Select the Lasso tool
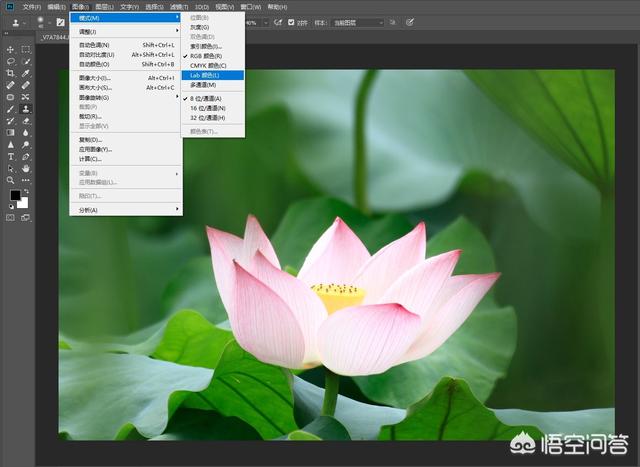This screenshot has width=640, height=467. click(x=10, y=61)
